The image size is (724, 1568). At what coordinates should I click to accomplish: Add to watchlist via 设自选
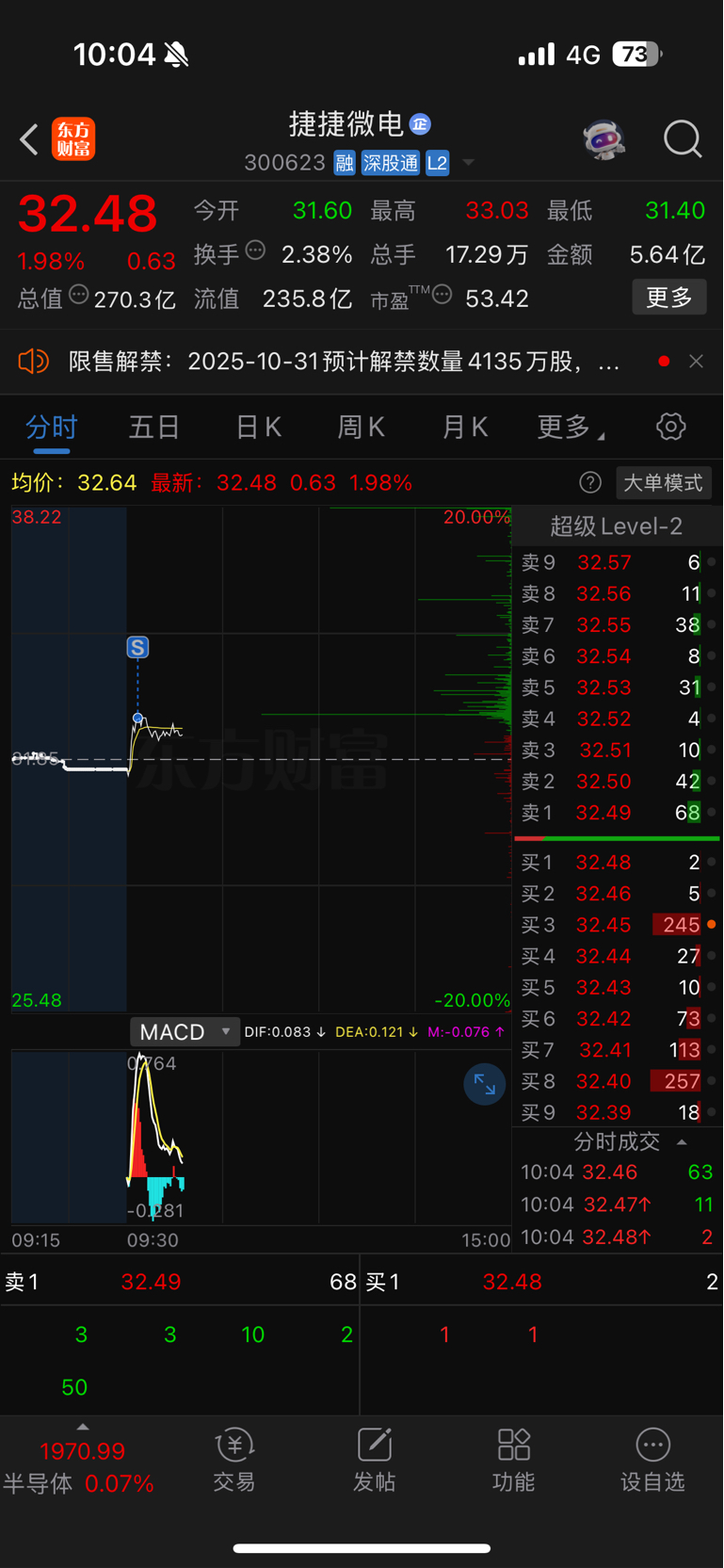pos(652,1460)
